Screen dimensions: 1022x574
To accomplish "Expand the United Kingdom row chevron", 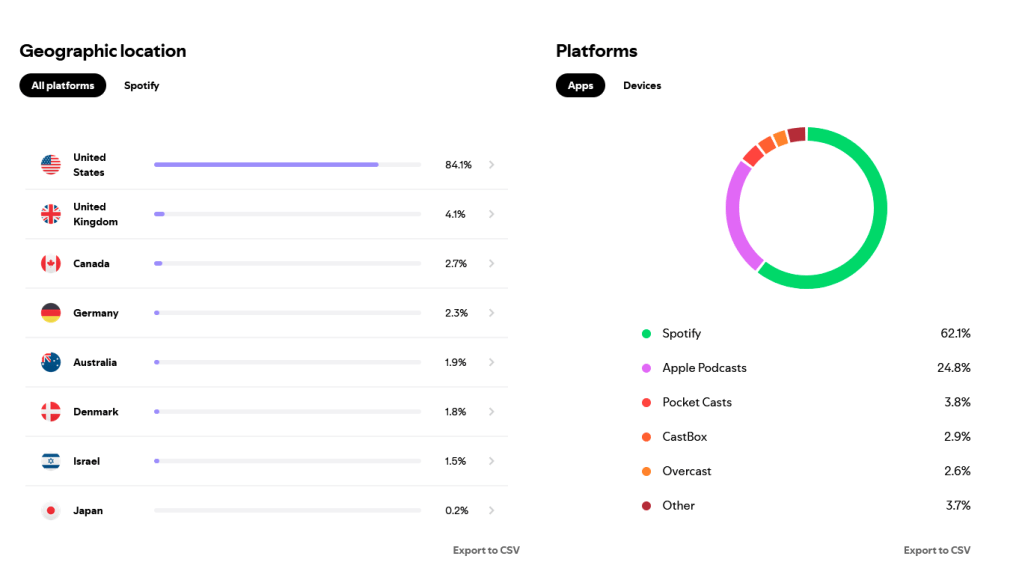I will (x=491, y=214).
